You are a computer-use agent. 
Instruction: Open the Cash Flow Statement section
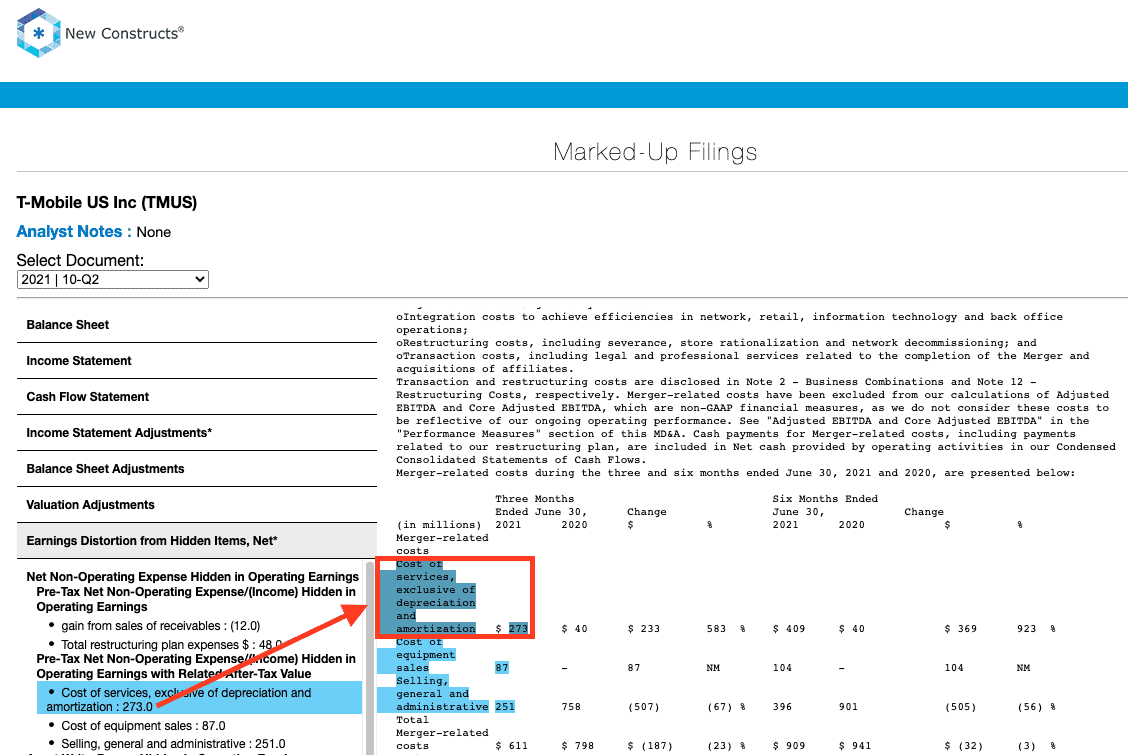click(196, 397)
